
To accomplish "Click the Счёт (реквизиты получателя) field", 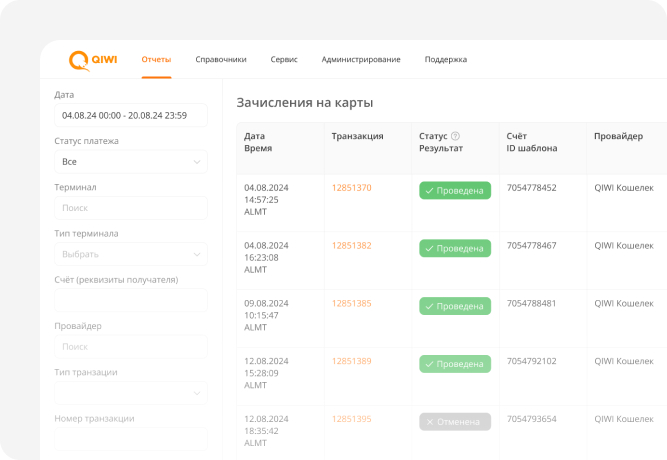I will [130, 300].
